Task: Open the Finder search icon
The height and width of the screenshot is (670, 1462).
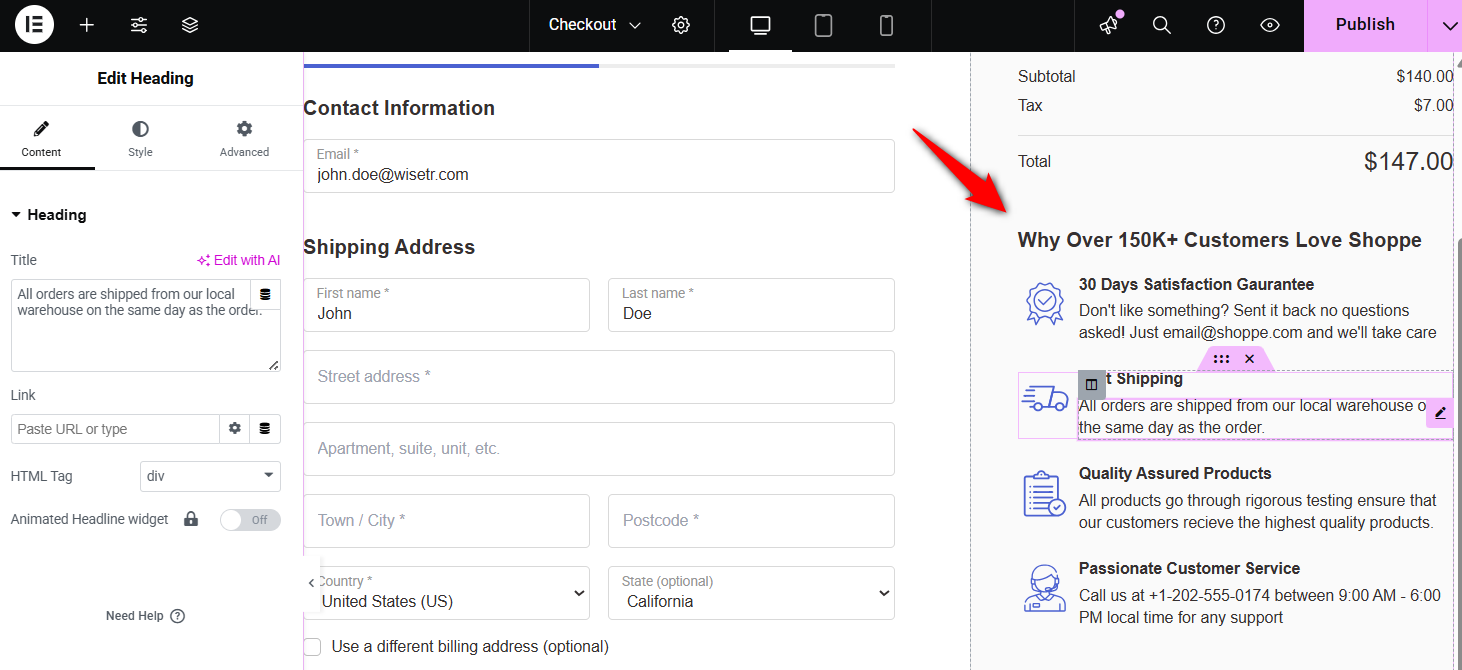Action: (x=1162, y=25)
